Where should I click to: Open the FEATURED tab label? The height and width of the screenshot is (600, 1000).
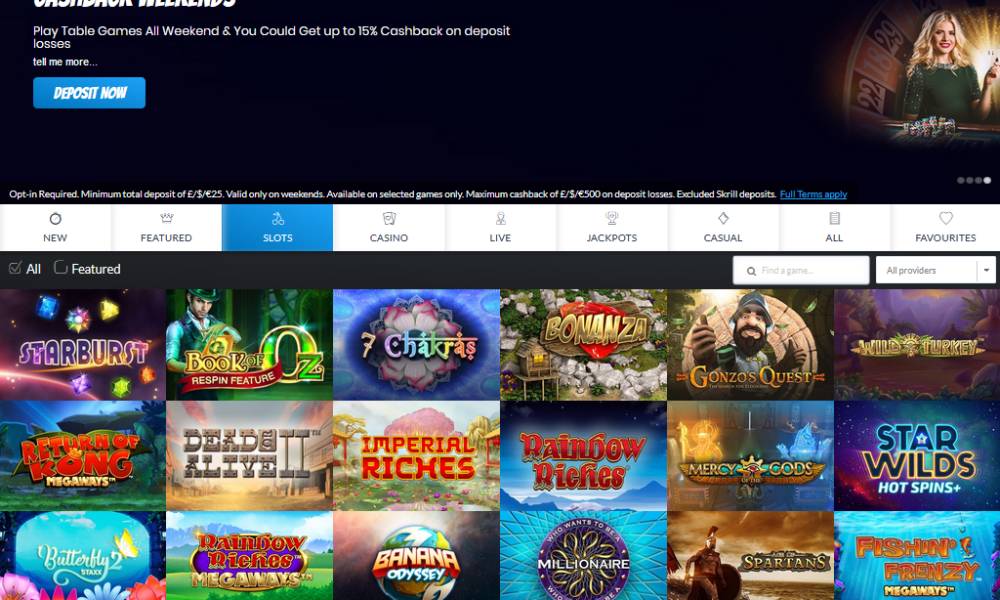point(166,238)
